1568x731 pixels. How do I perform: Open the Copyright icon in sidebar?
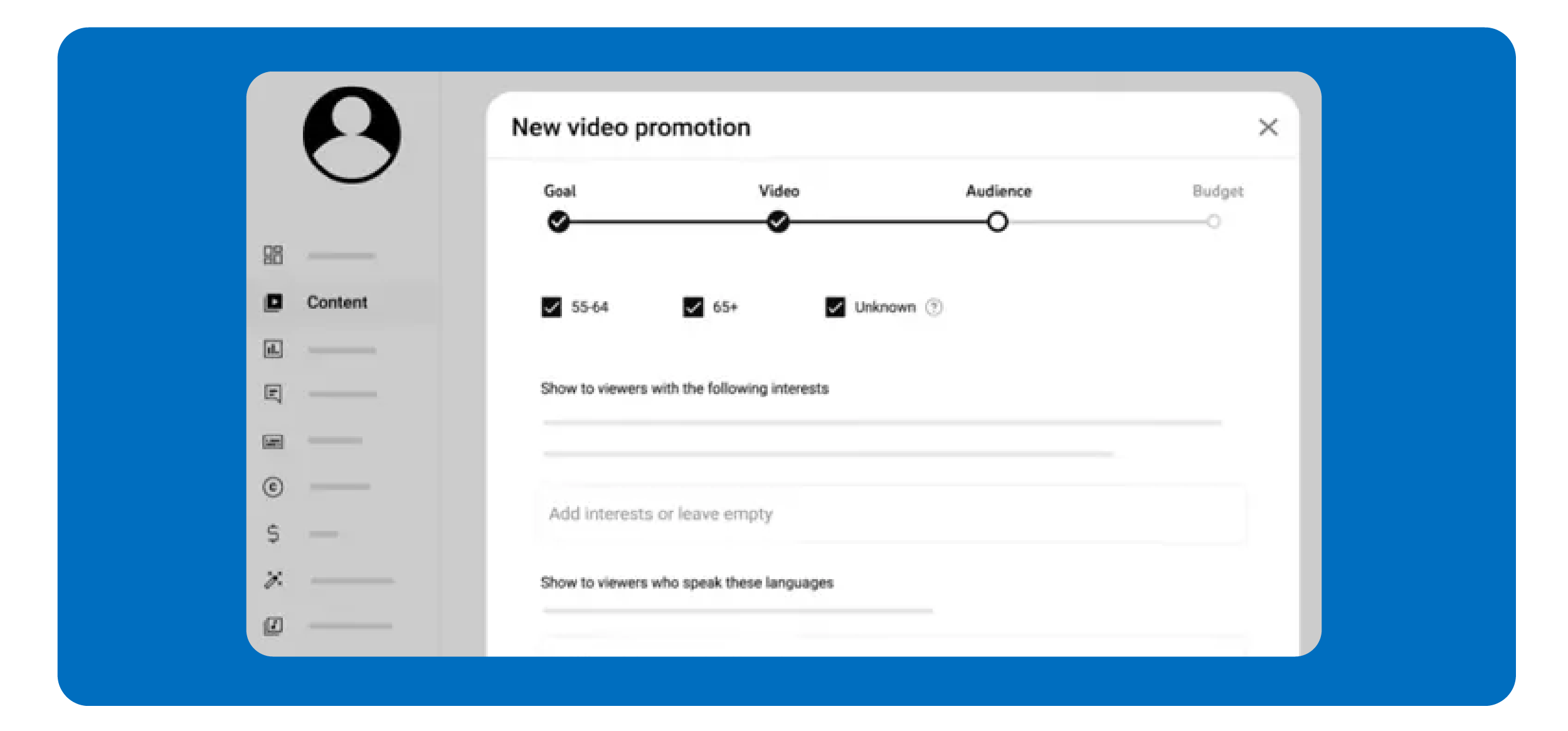273,487
